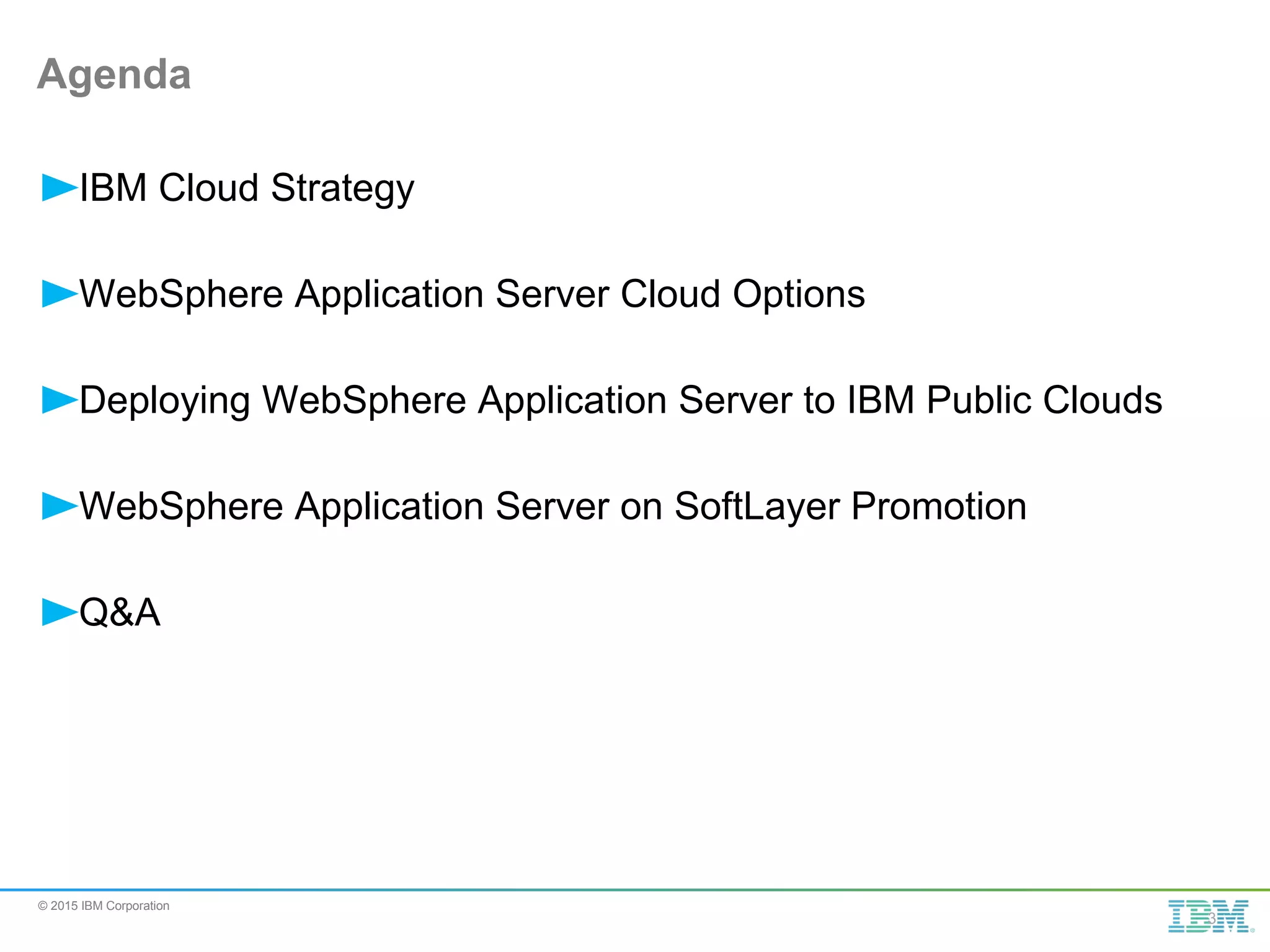Click the blue arrow bullet beside Cloud Options line
The width and height of the screenshot is (1270, 952).
[60, 294]
